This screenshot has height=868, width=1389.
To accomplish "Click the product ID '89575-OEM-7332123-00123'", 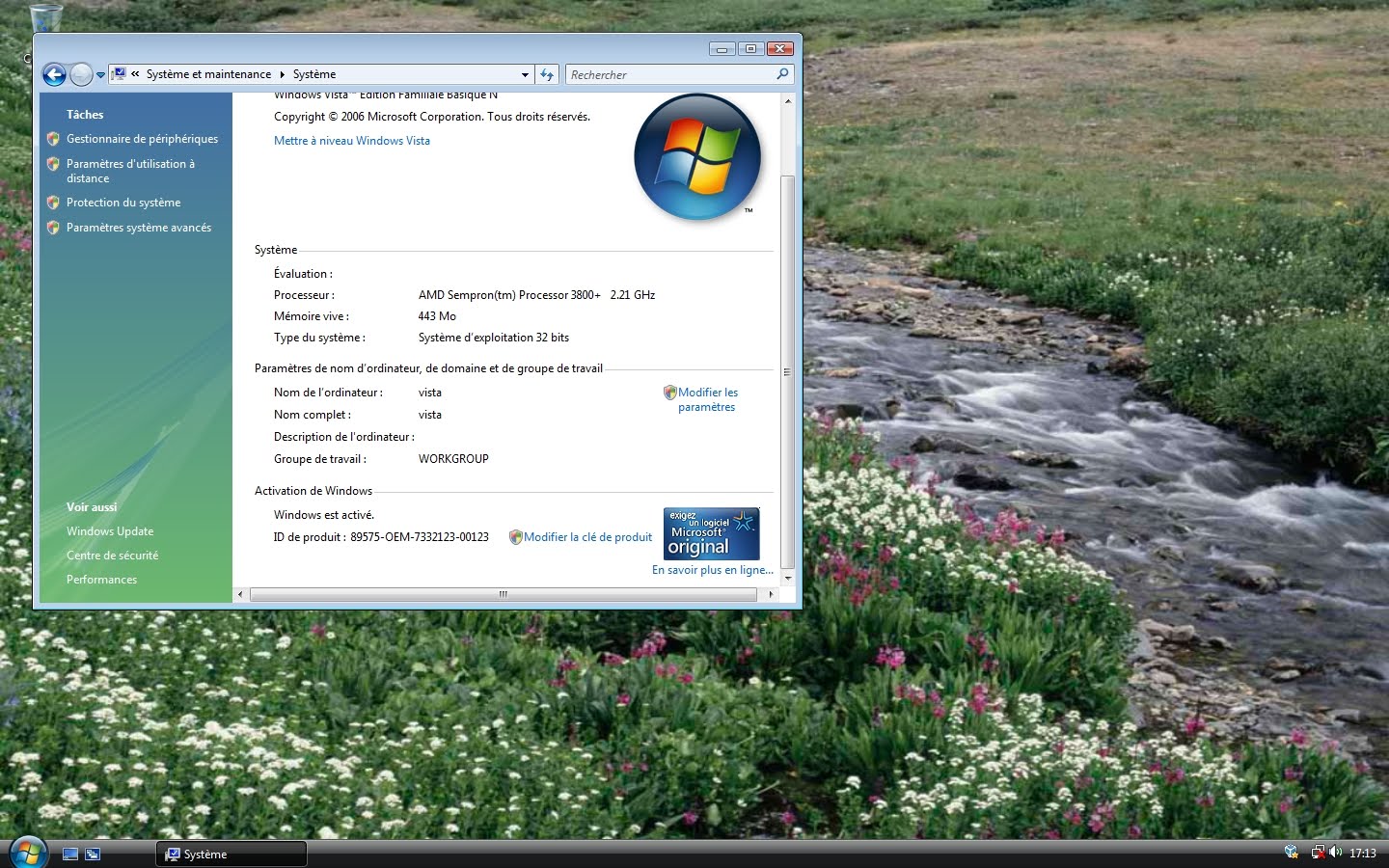I will tap(420, 537).
